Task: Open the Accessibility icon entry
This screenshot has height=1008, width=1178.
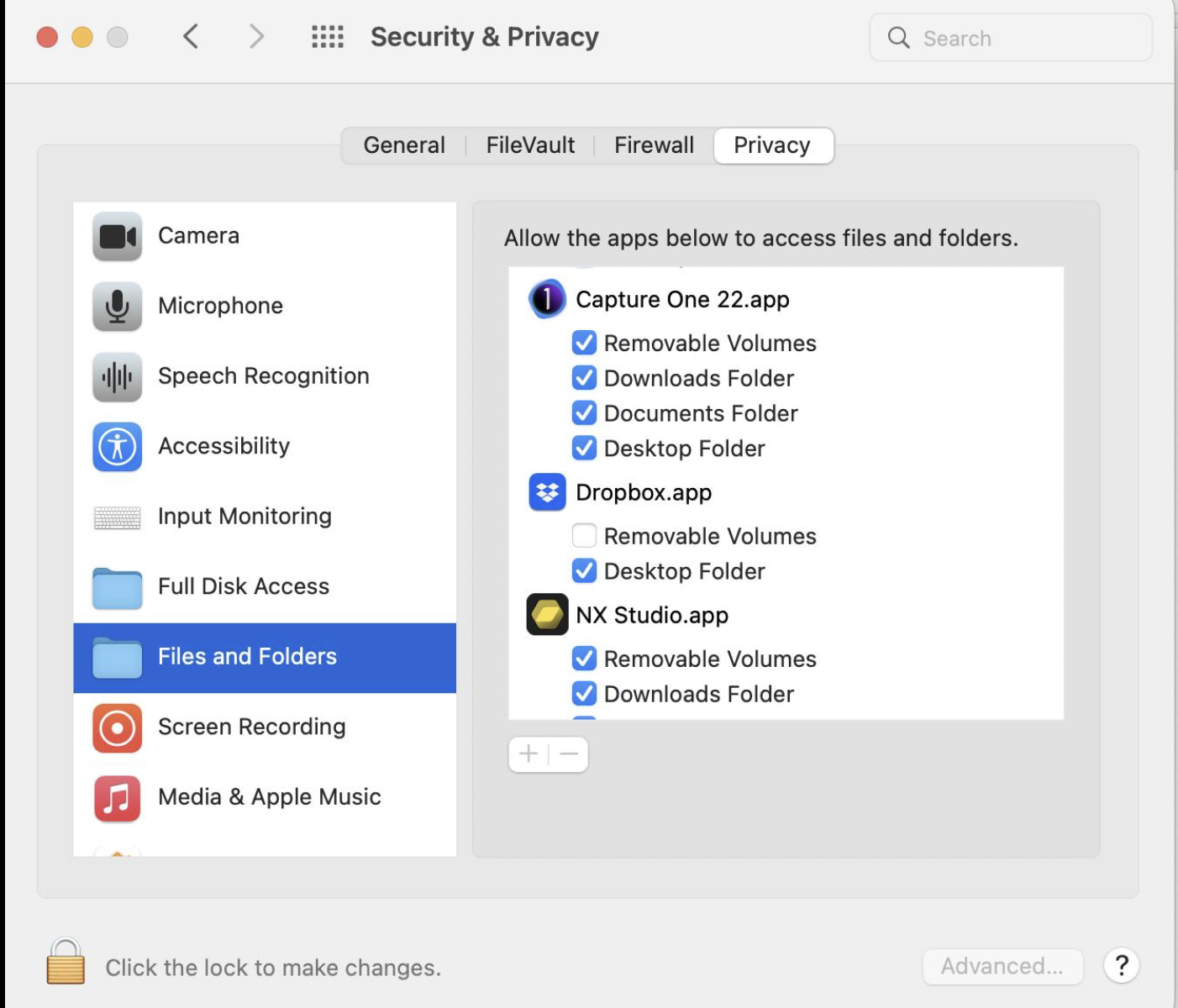Action: click(117, 447)
